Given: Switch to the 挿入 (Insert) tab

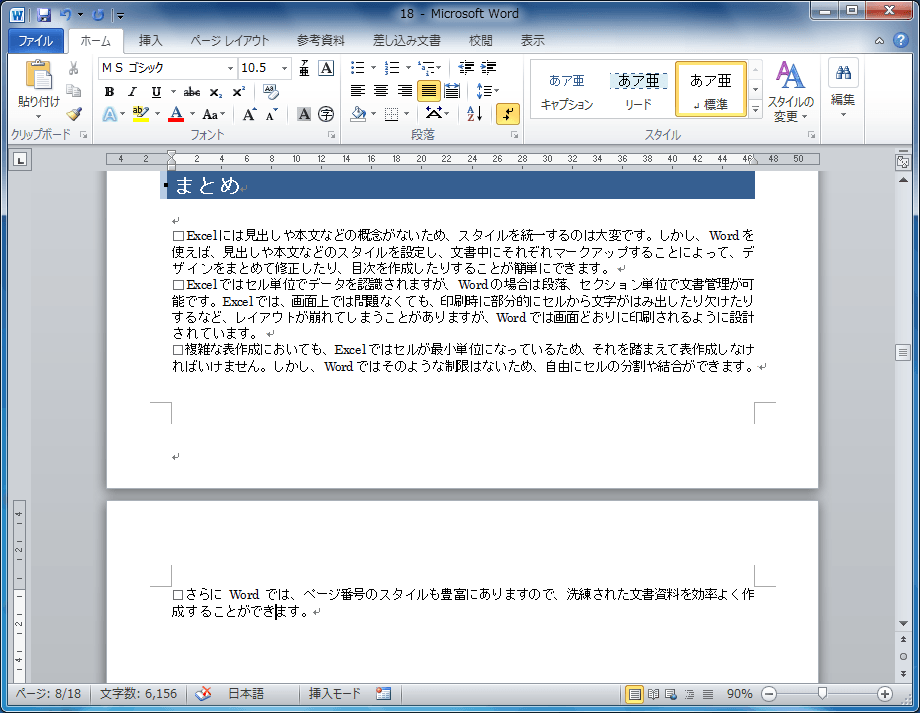Looking at the screenshot, I should (x=151, y=40).
